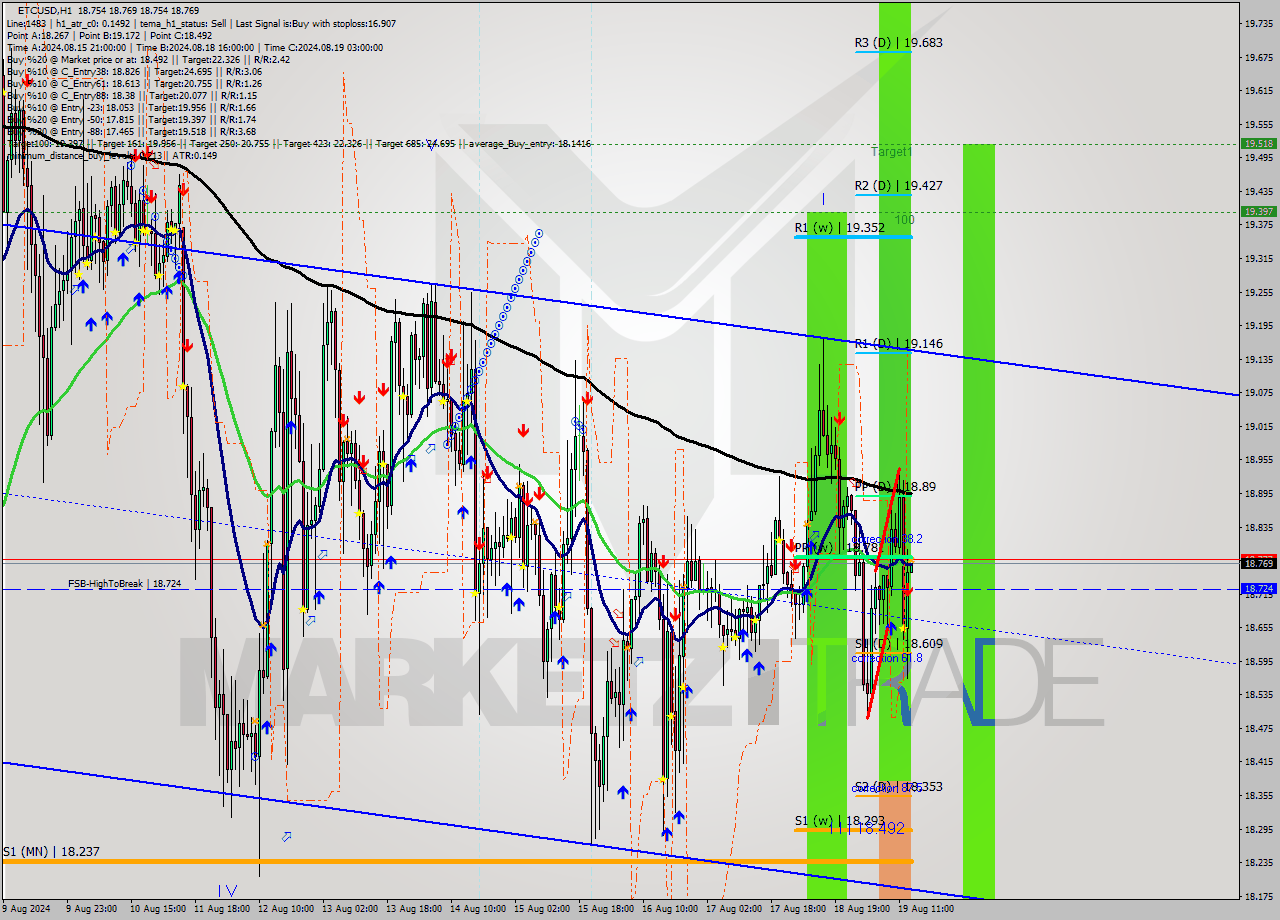Click the 'S1 (w) | 18.293' support label
This screenshot has width=1280, height=920.
click(839, 821)
